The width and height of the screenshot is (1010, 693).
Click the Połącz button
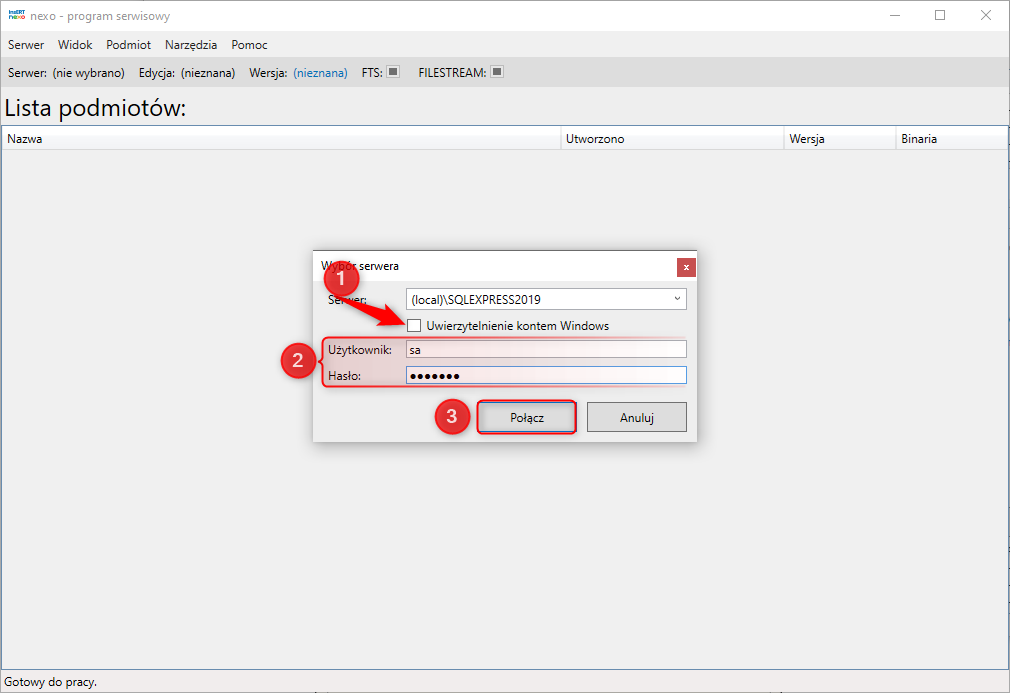tap(526, 417)
